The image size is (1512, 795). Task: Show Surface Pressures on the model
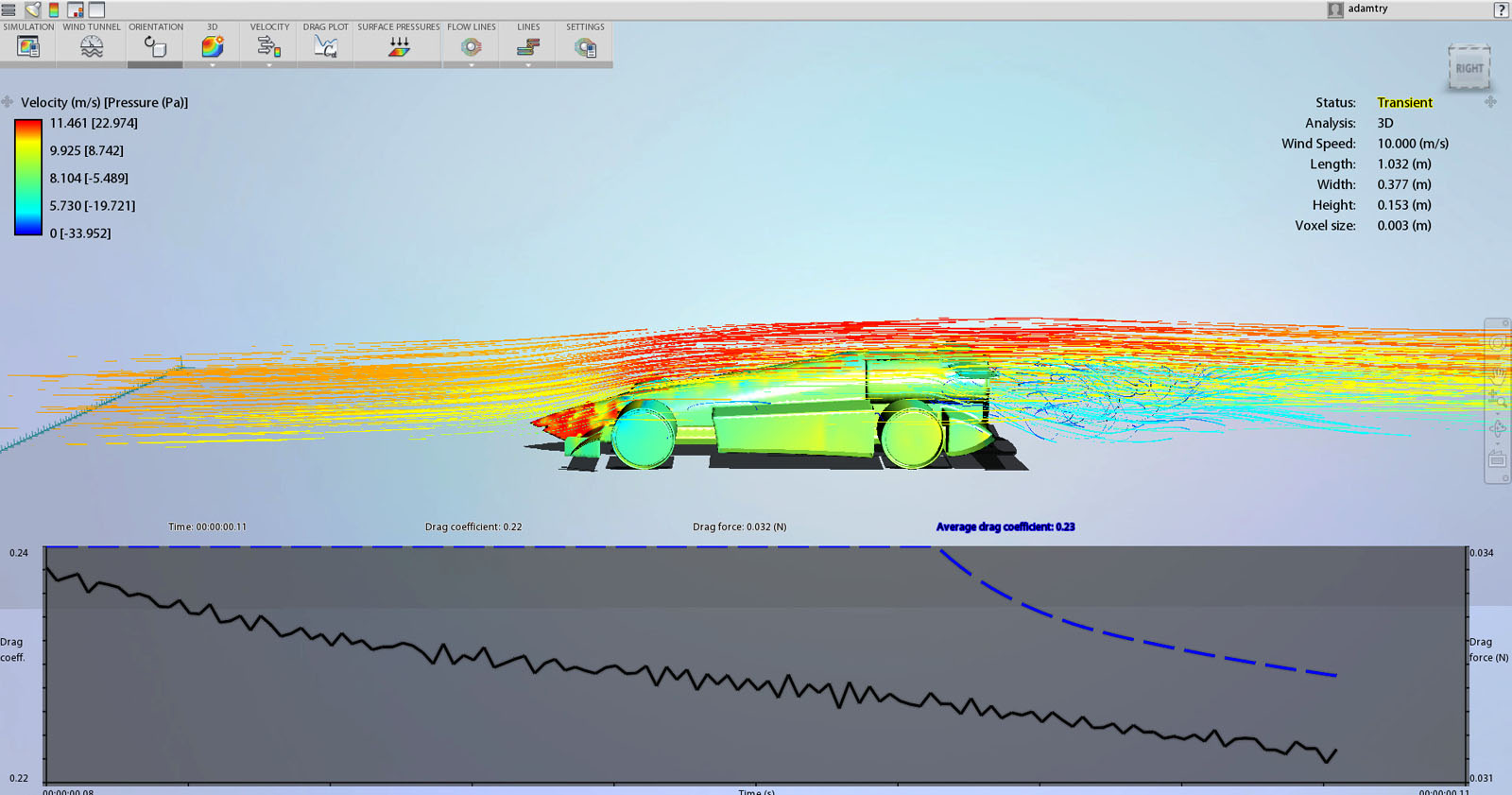pyautogui.click(x=399, y=46)
